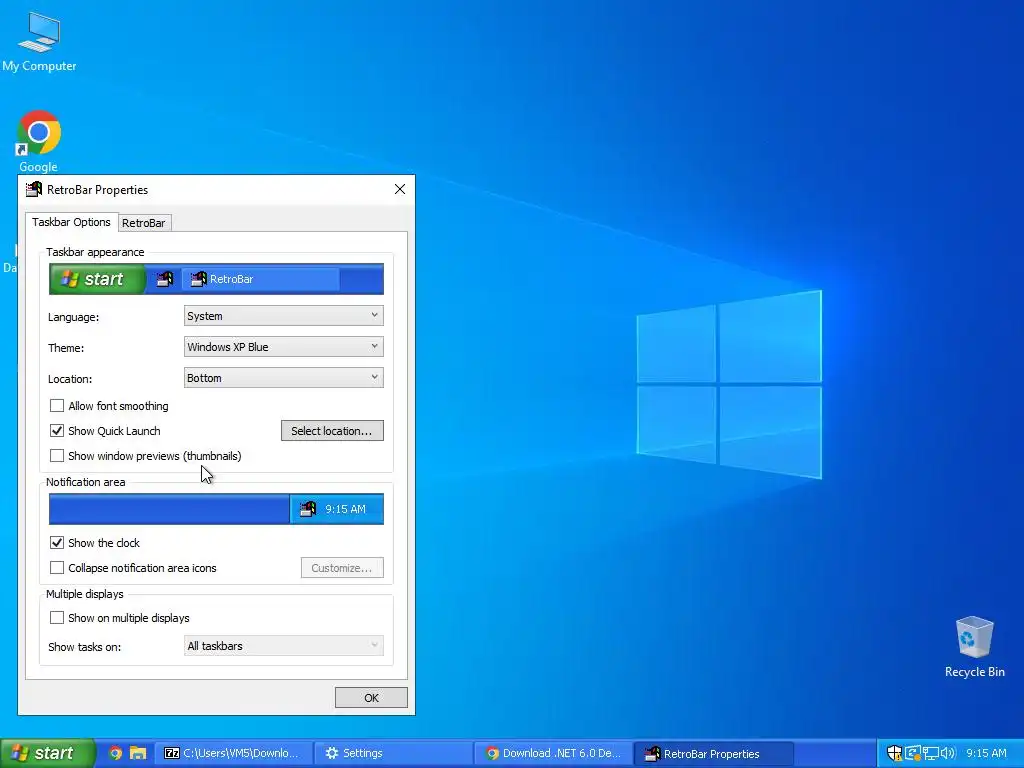Open the Recycle Bin desktop icon
Viewport: 1024px width, 768px height.
coord(974,647)
